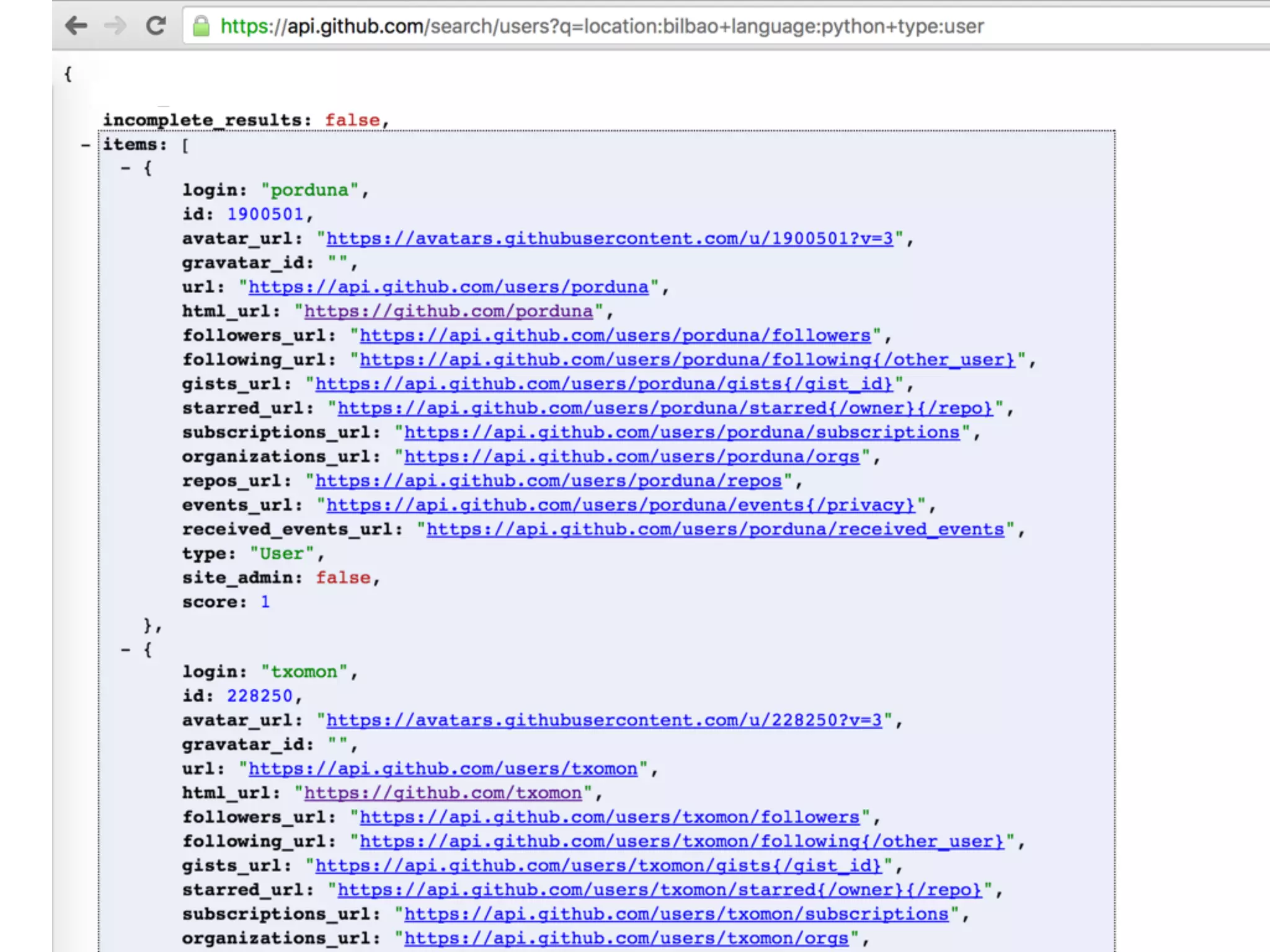Collapse the items array
This screenshot has width=1270, height=952.
coord(86,145)
